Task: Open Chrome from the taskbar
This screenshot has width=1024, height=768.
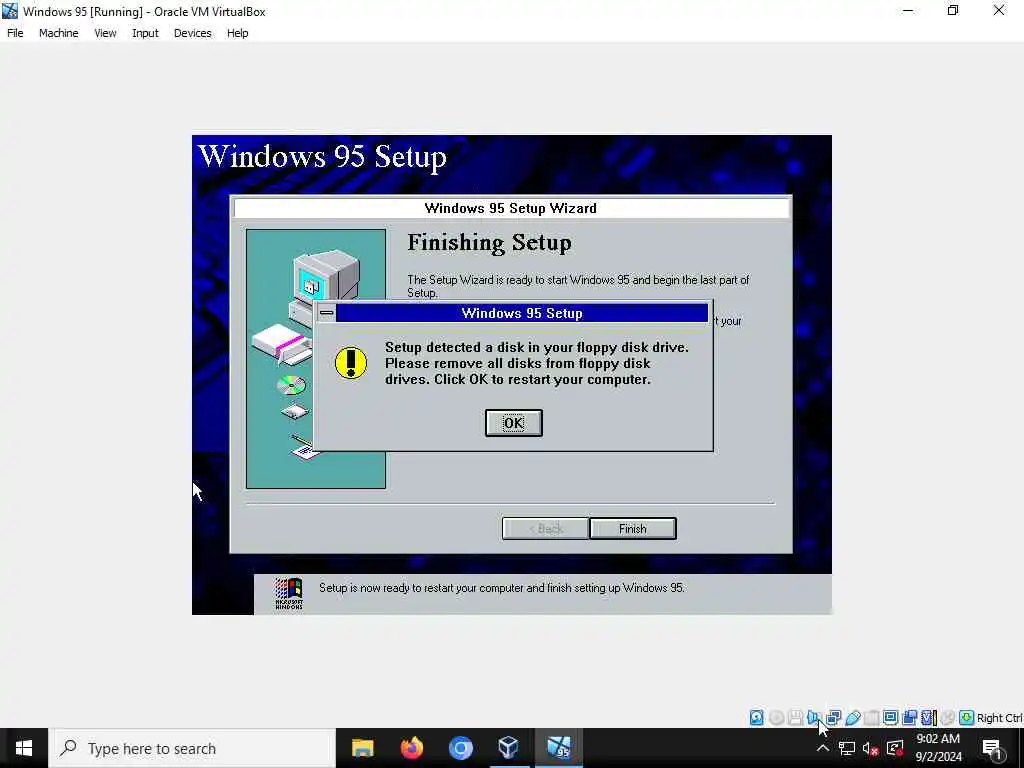Action: [460, 748]
